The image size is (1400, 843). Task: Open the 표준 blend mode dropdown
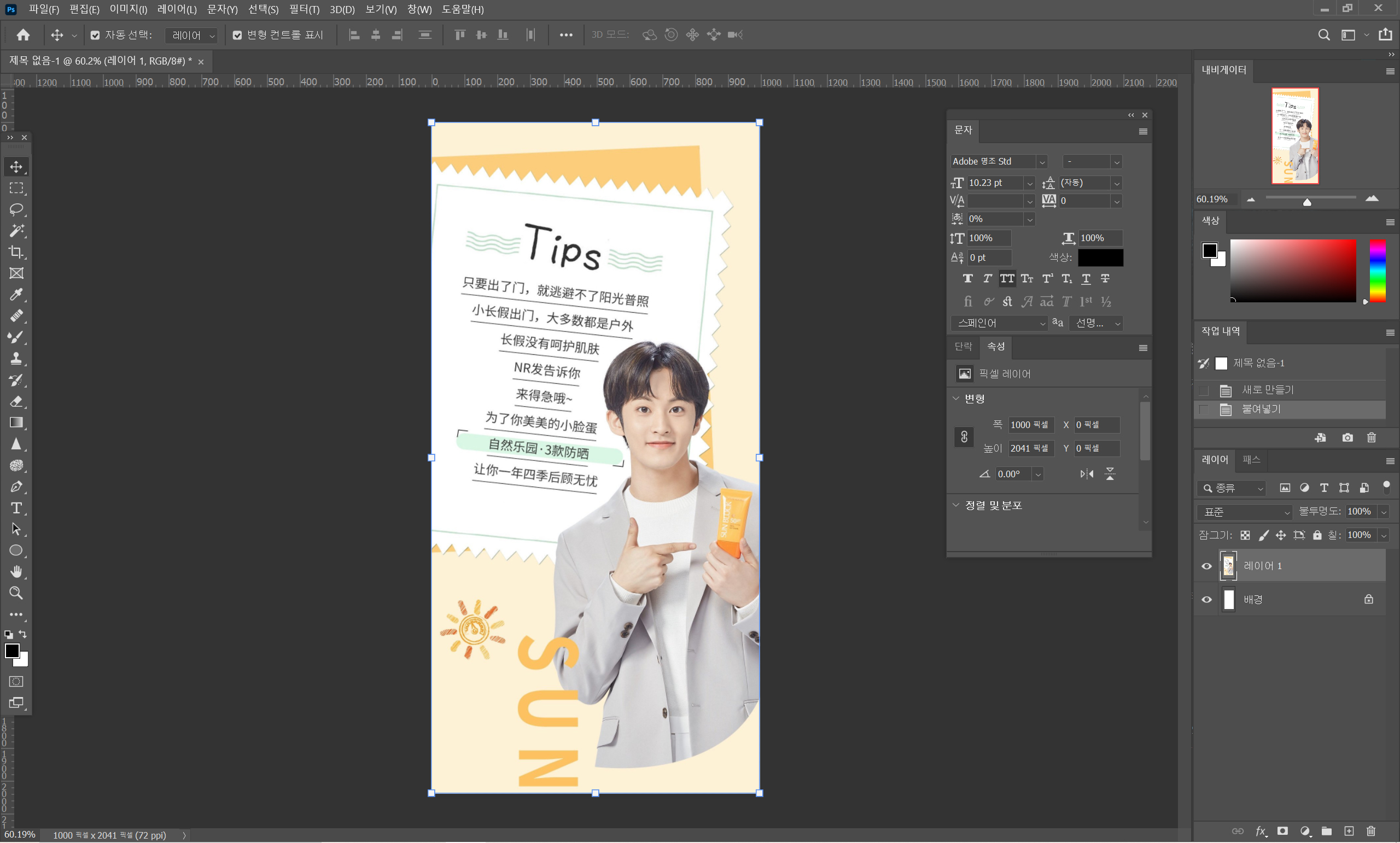(x=1244, y=512)
